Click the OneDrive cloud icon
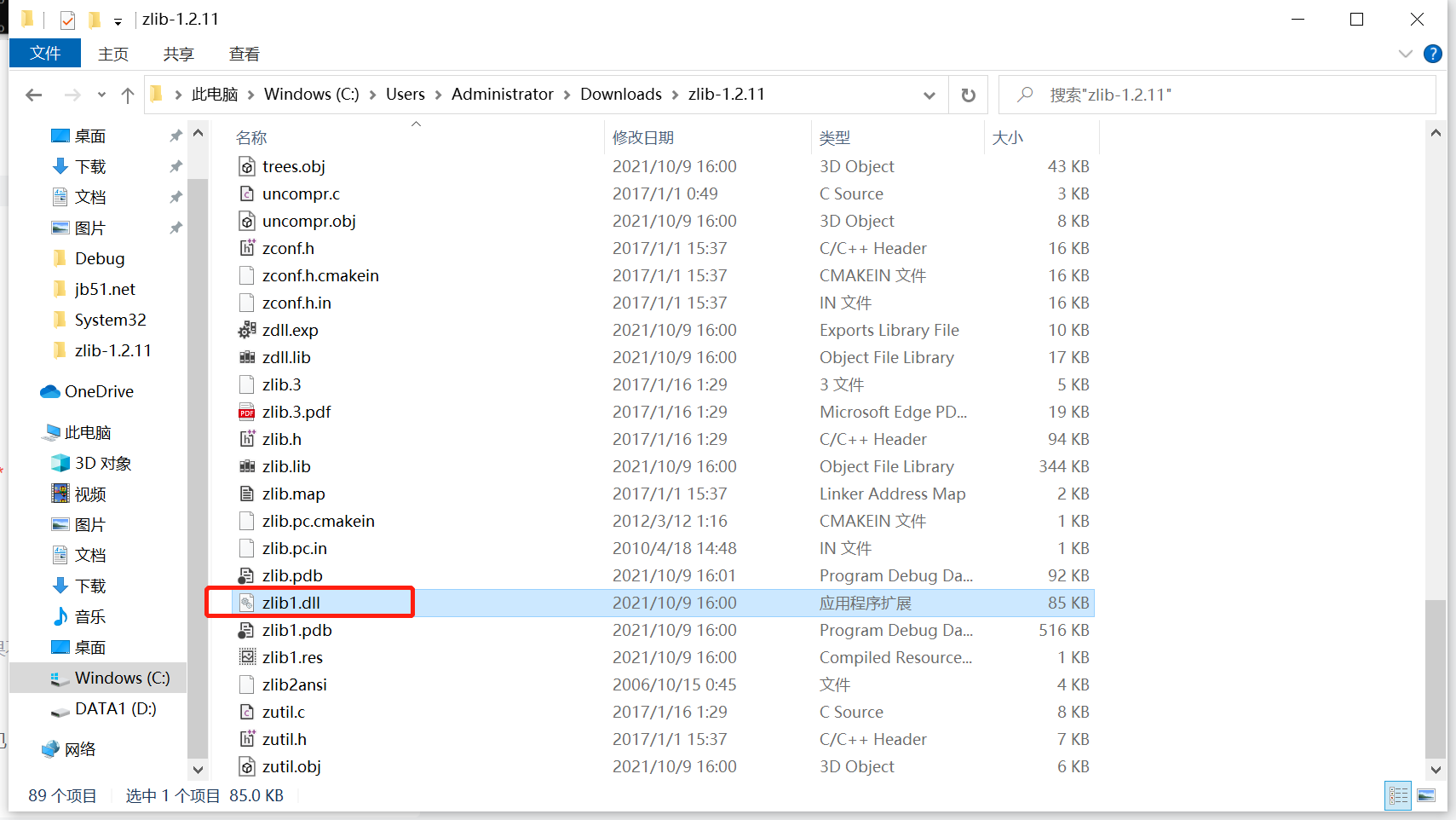This screenshot has width=1456, height=820. [50, 391]
